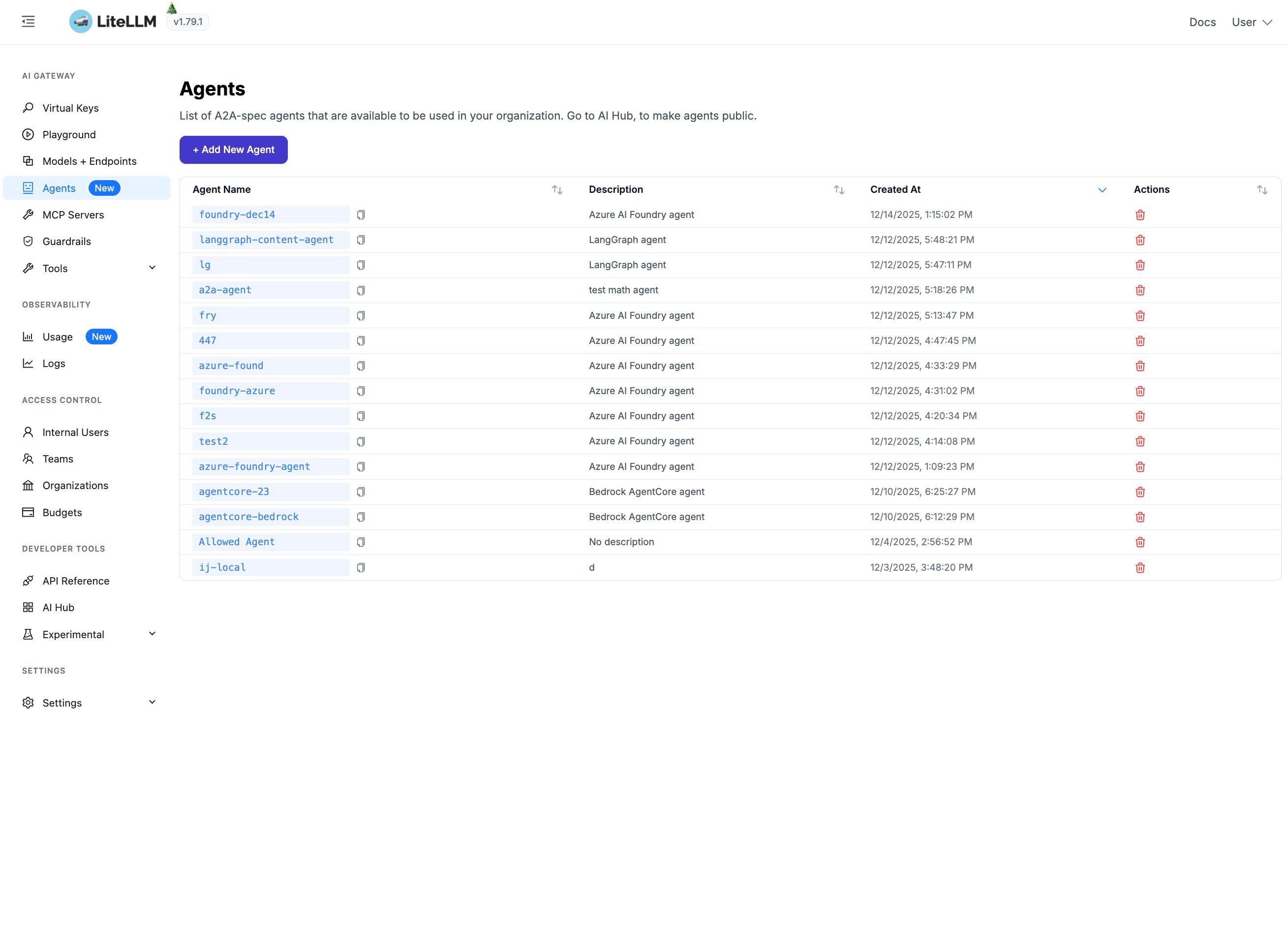Screen dimensions: 1288x927
Task: Delete the a2a-agent row
Action: [1140, 290]
